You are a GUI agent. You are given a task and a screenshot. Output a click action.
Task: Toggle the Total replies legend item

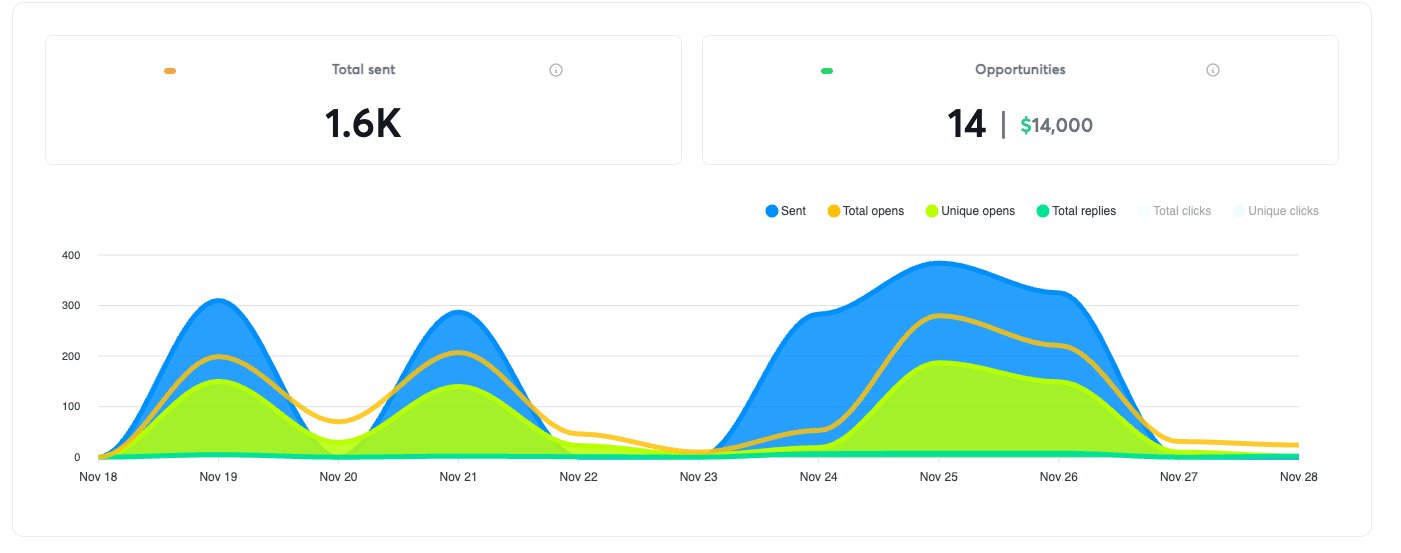point(1077,211)
